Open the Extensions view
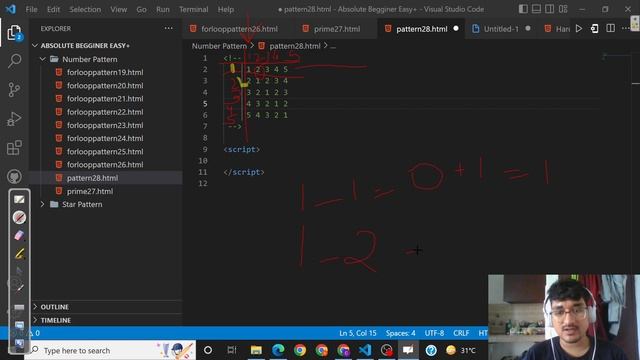The image size is (640, 360). click(x=14, y=148)
